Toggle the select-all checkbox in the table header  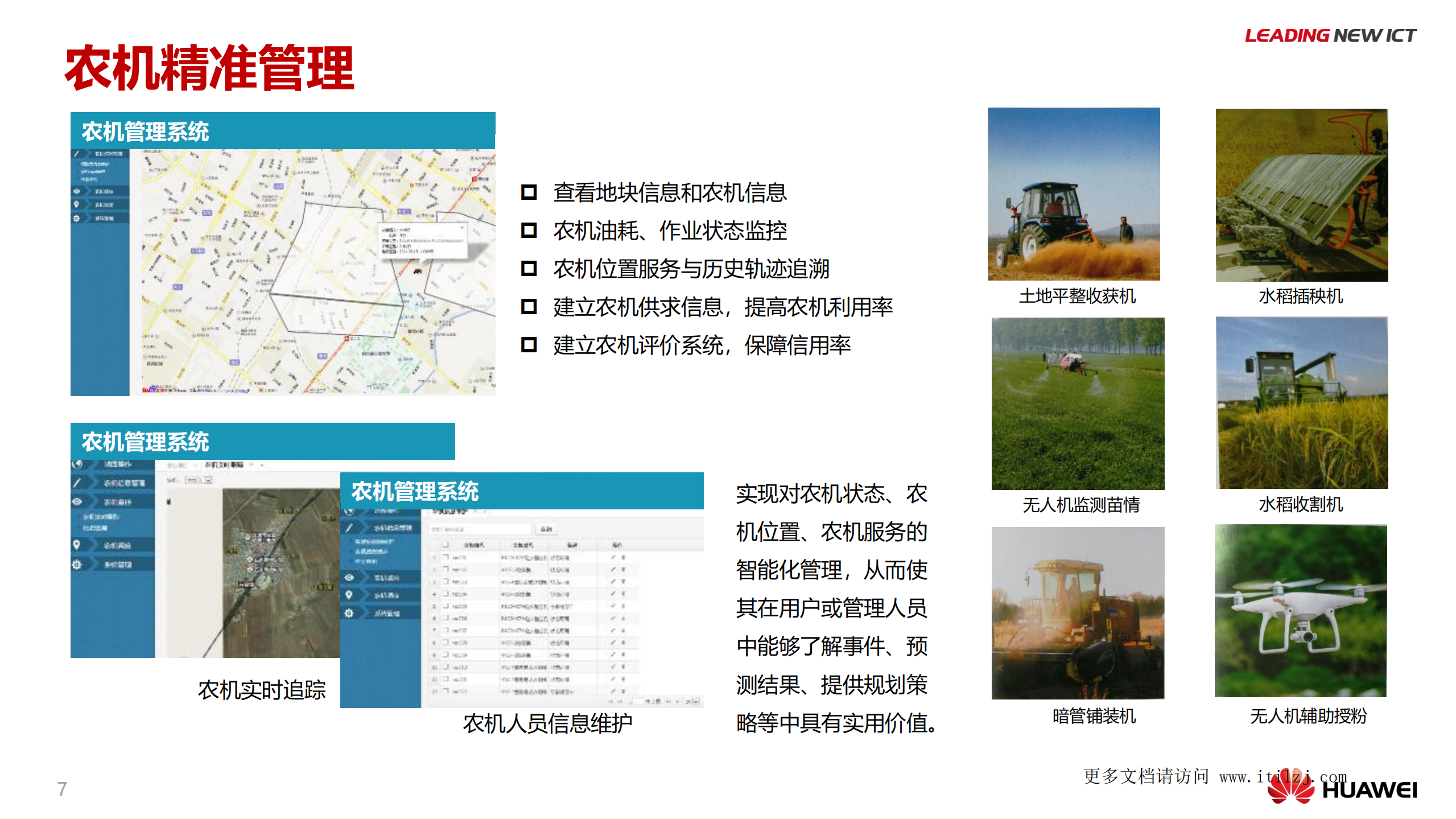pos(444,545)
